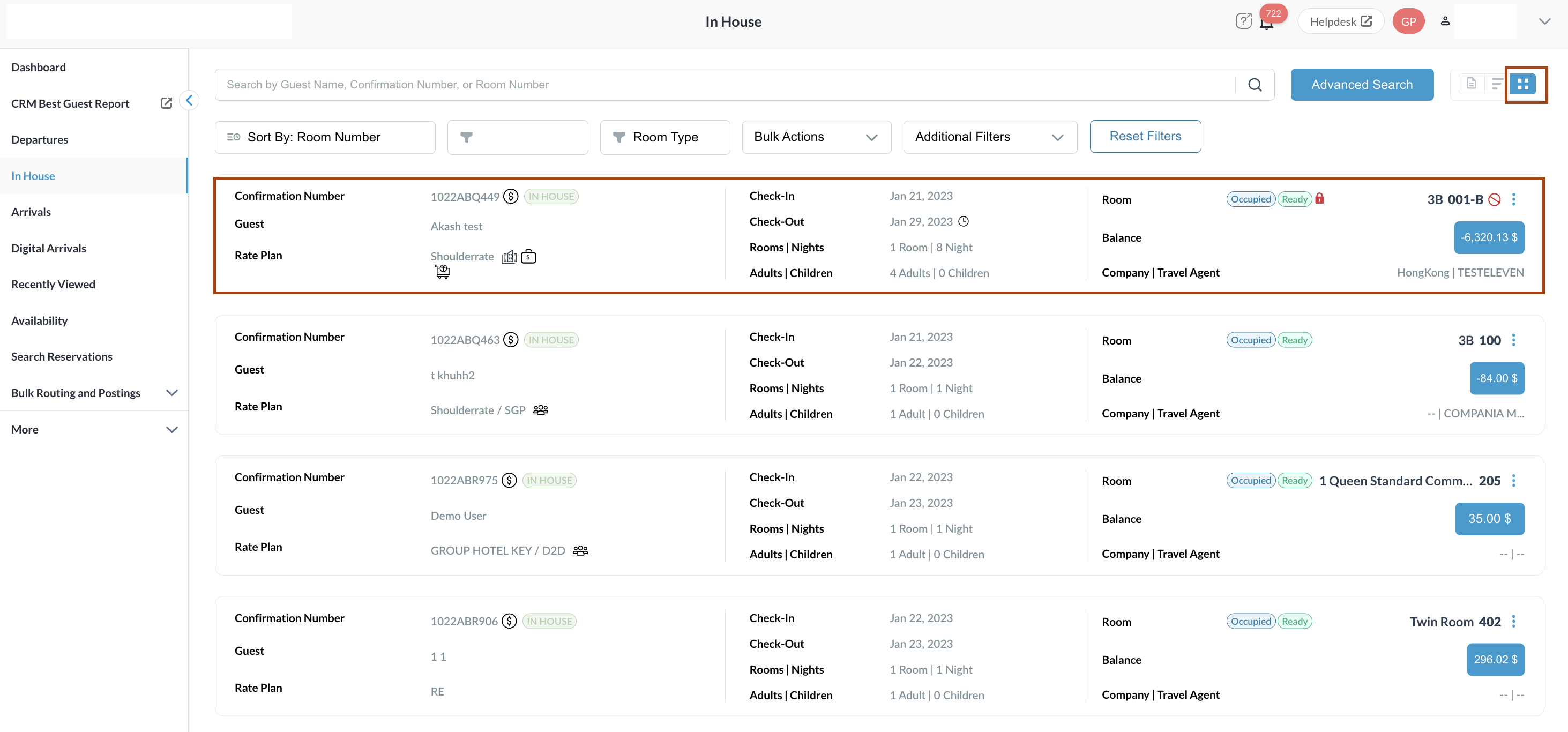
Task: Expand the Additional Filters dropdown
Action: pos(990,137)
